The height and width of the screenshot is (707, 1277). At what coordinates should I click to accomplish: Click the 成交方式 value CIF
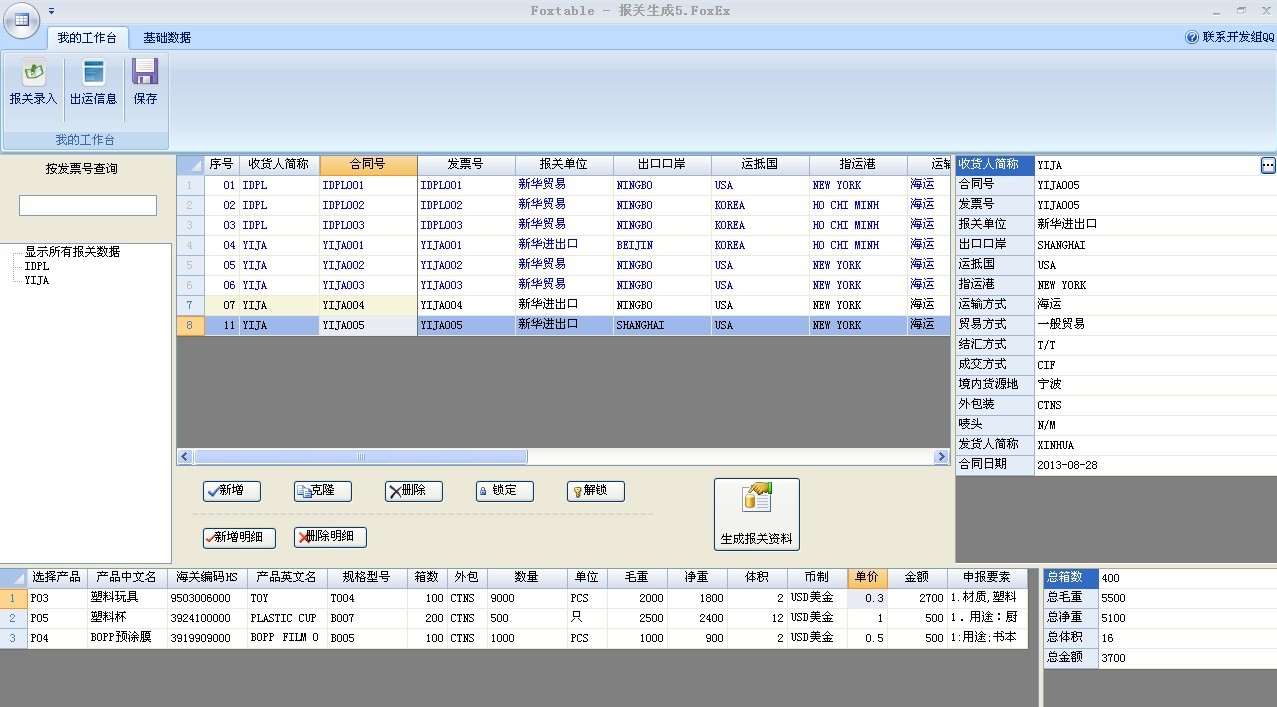1155,365
